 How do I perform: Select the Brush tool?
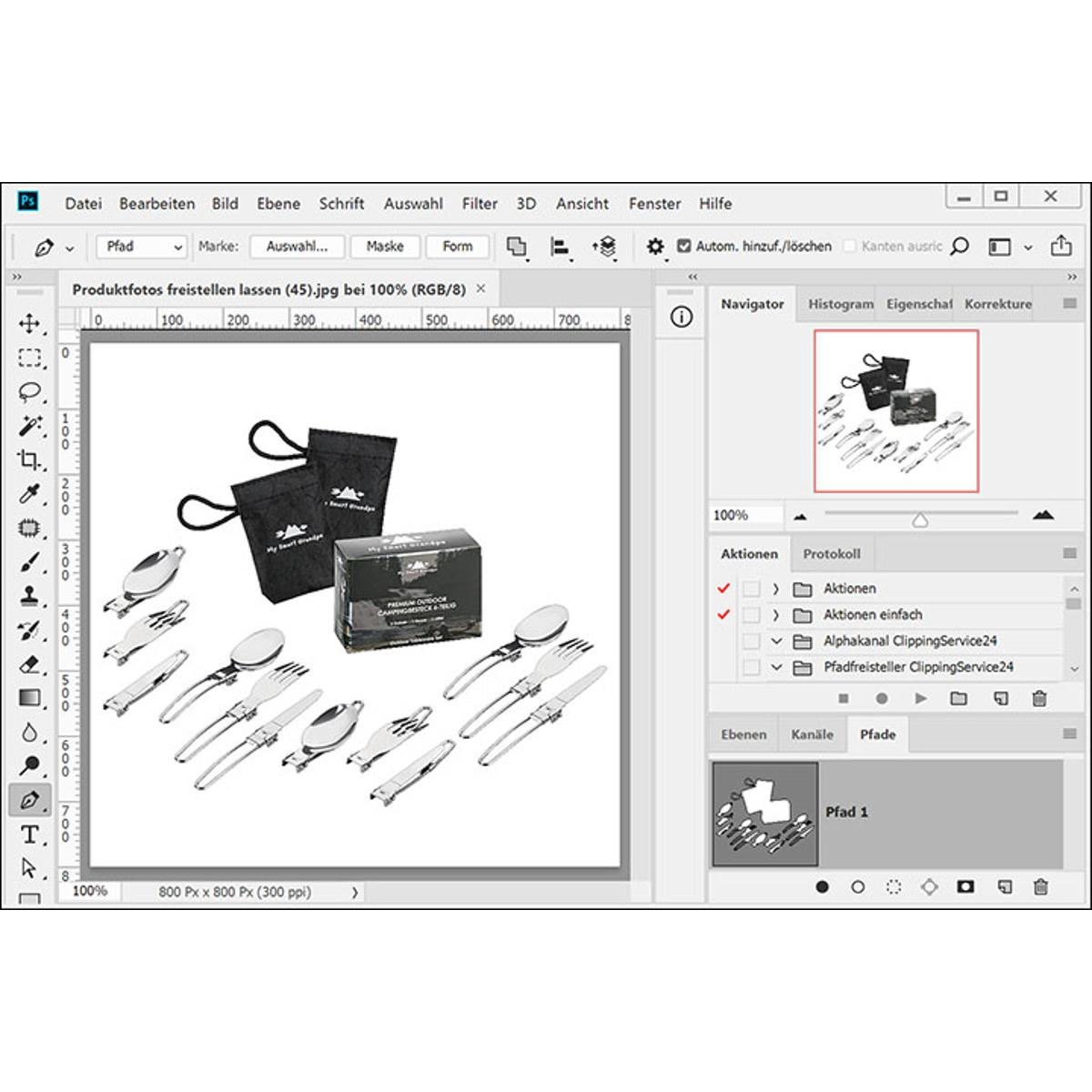click(29, 562)
